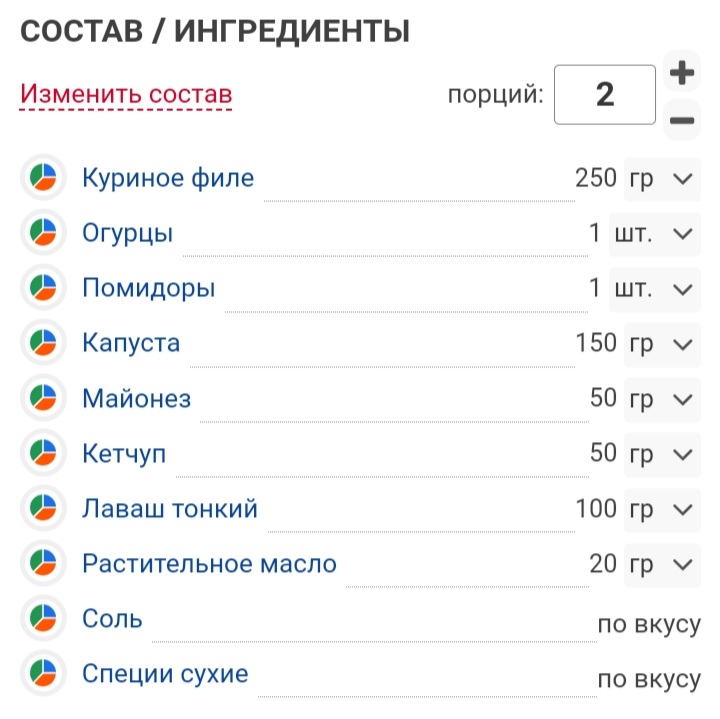720x719 pixels.
Task: Decrease portions with the minus button
Action: (x=681, y=120)
